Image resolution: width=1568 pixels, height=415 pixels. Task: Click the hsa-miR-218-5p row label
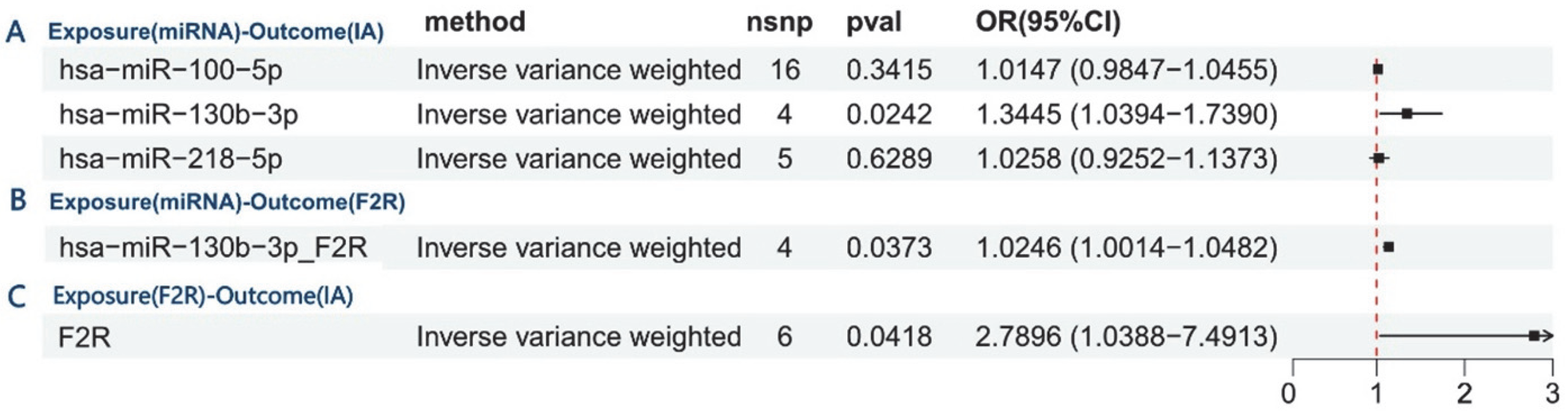170,160
